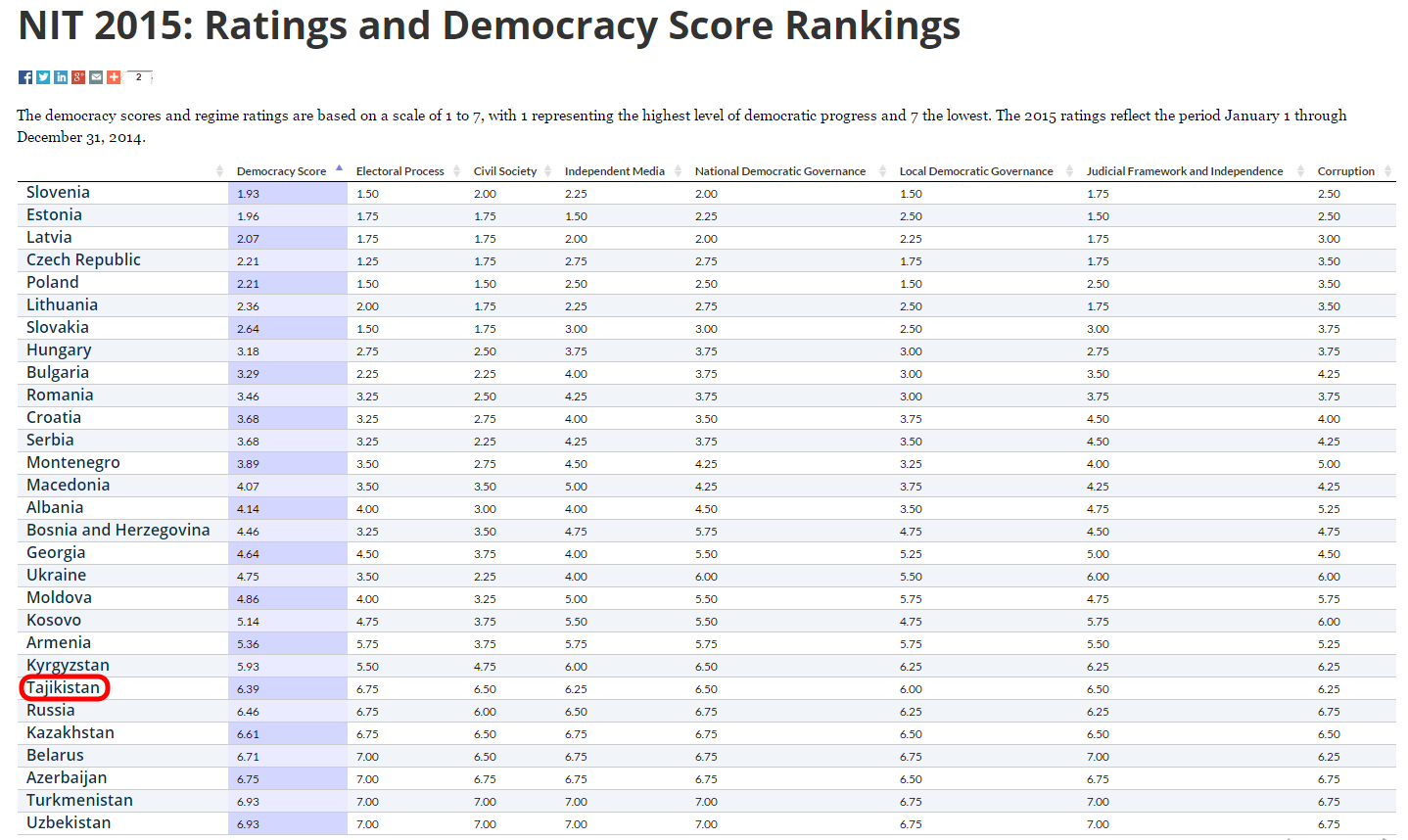The height and width of the screenshot is (840, 1408).
Task: Email this page using envelope icon
Action: pos(96,77)
